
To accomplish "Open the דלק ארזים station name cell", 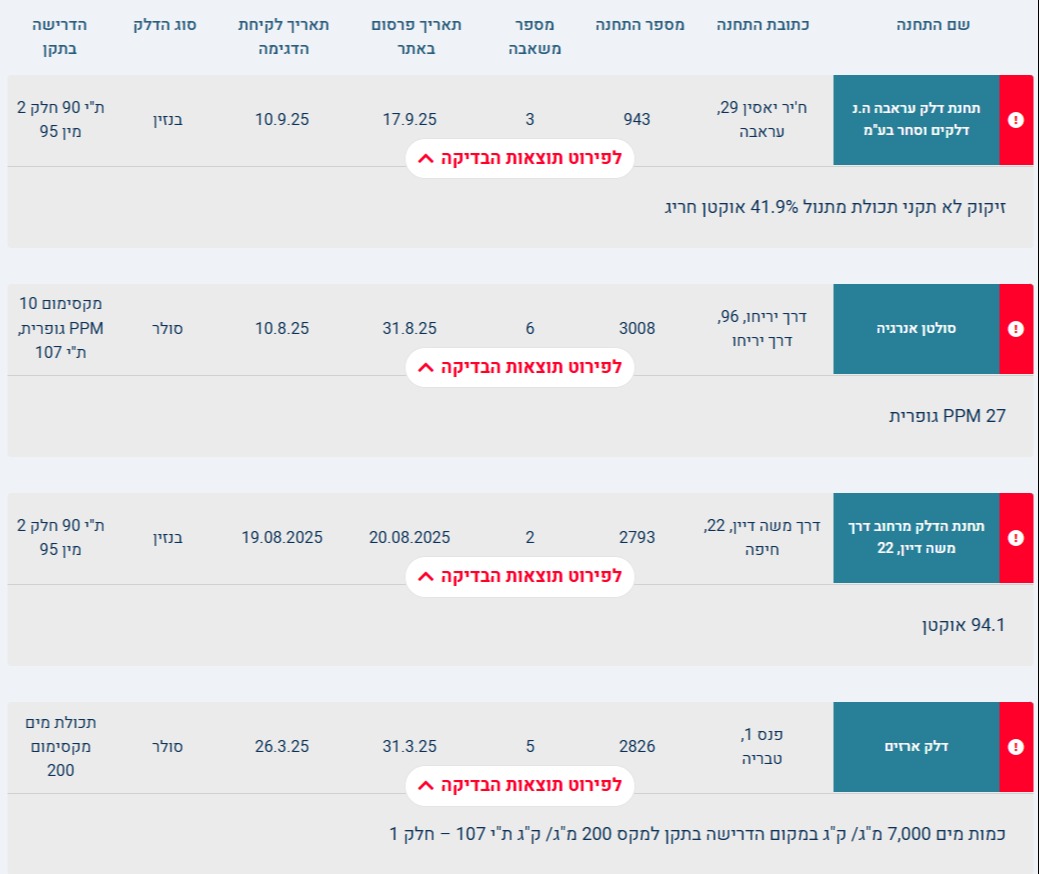I will coord(916,747).
